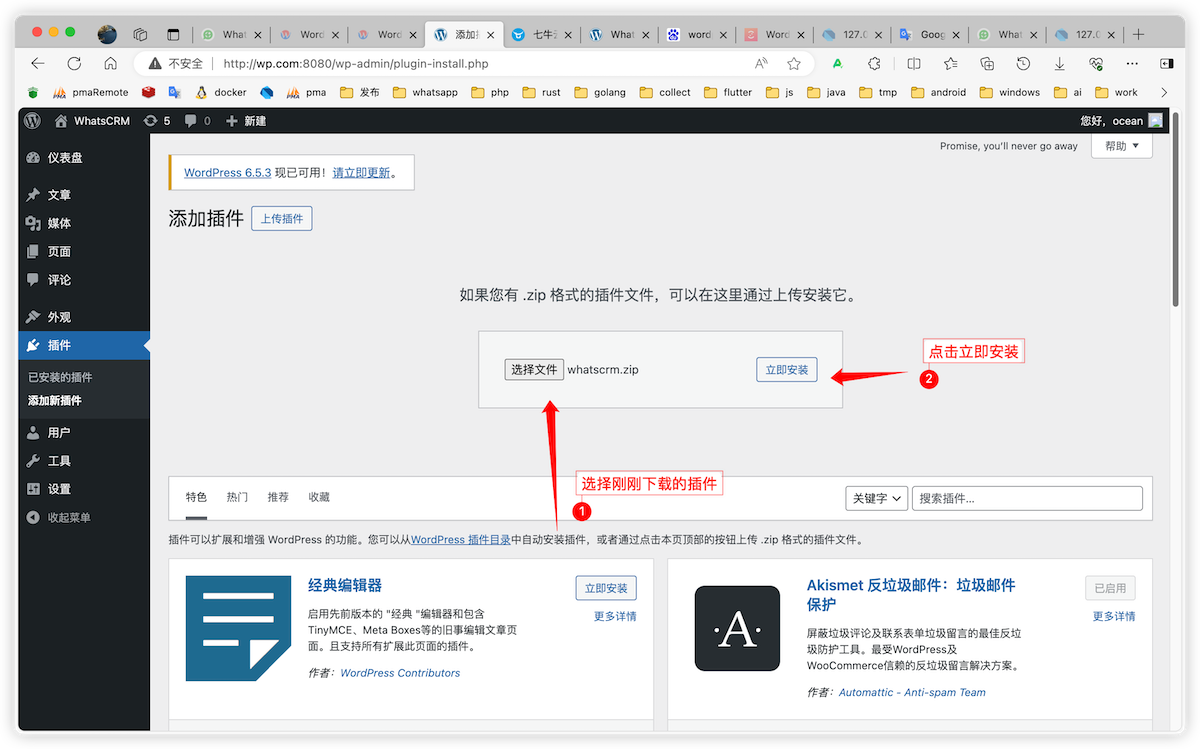Viewport: 1200px width, 749px height.
Task: Open the extensions puzzle icon
Action: pos(874,63)
